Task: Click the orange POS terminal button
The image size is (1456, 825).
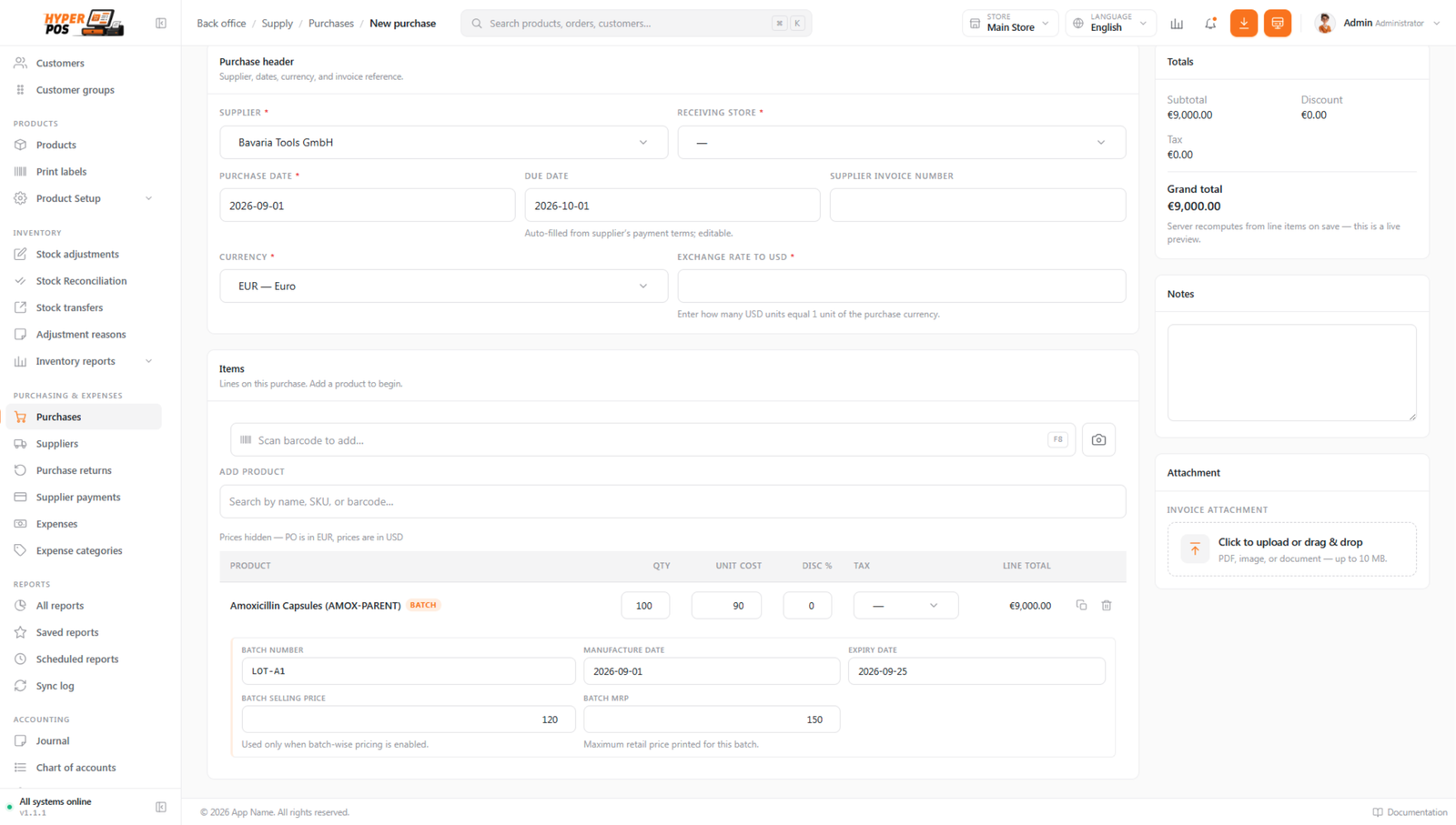Action: 1278,24
